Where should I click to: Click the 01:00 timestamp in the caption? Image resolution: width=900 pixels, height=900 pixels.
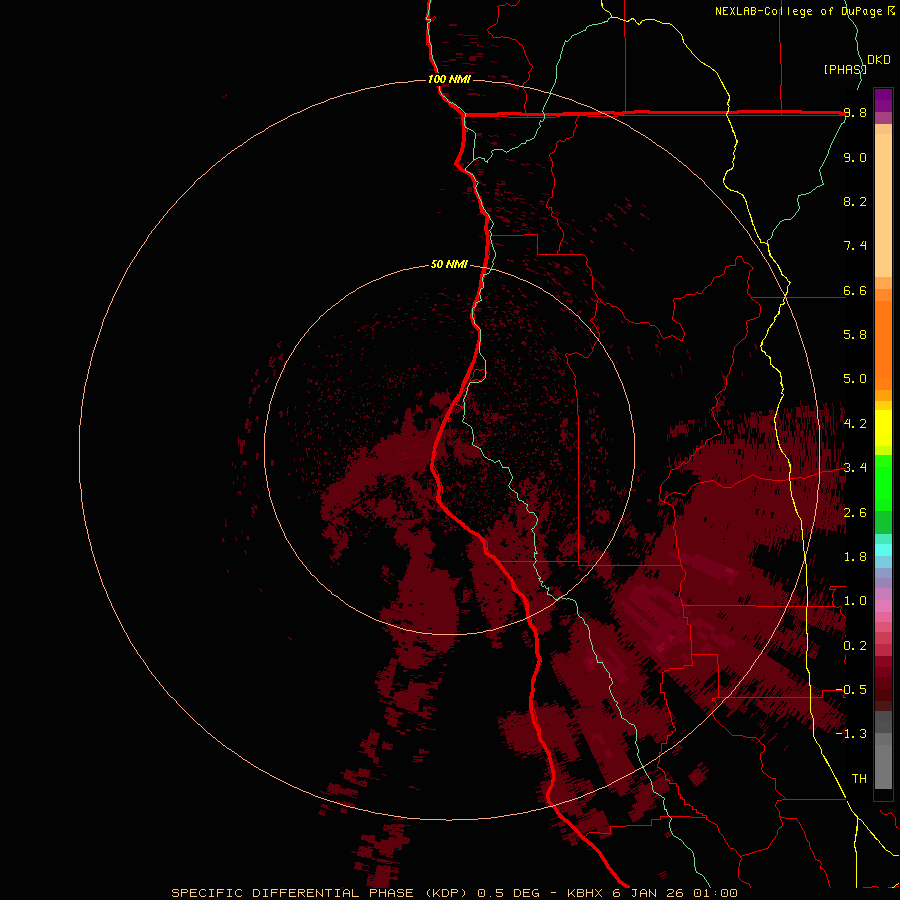[714, 893]
